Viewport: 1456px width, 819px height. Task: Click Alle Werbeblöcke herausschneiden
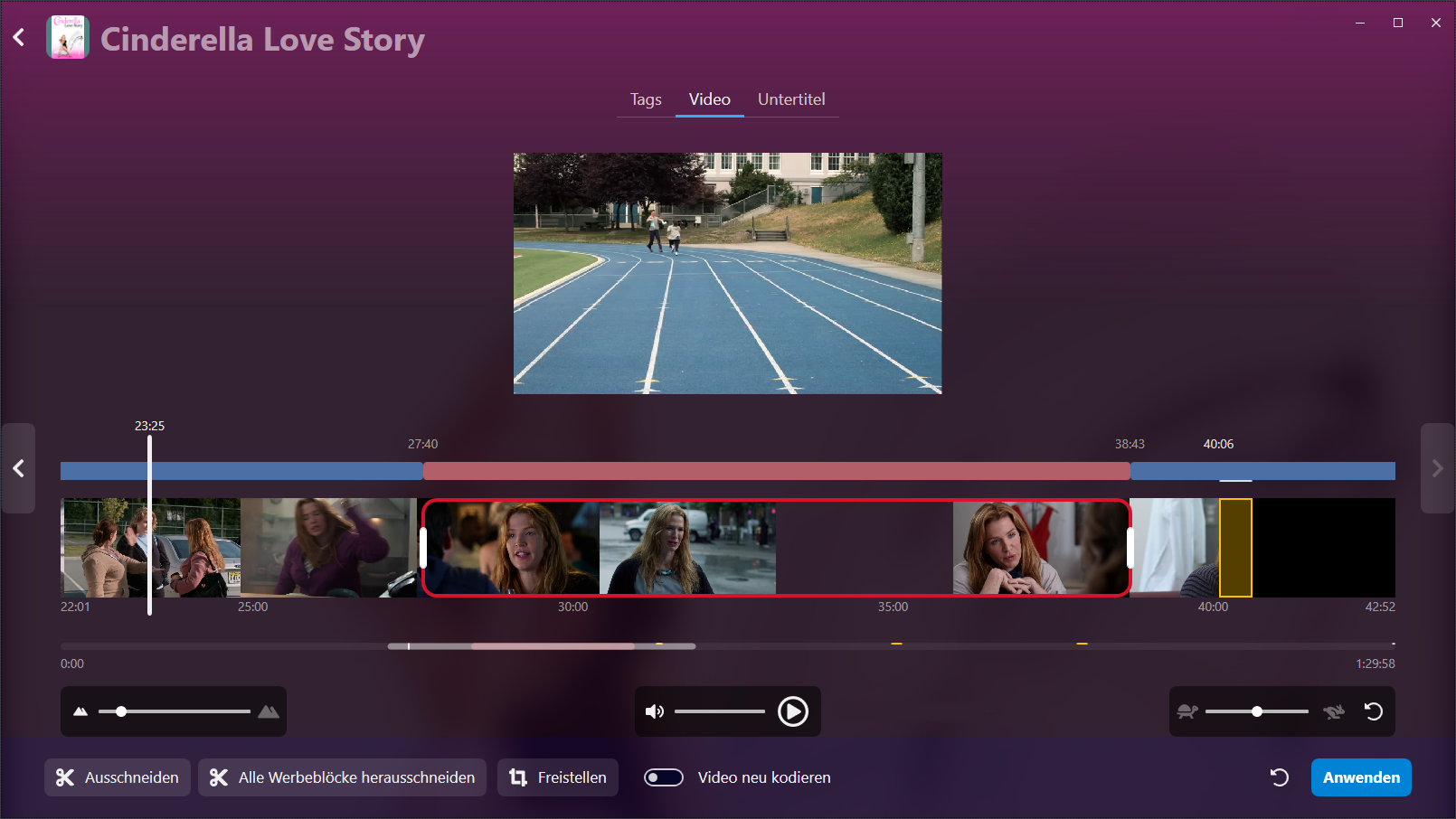coord(342,777)
